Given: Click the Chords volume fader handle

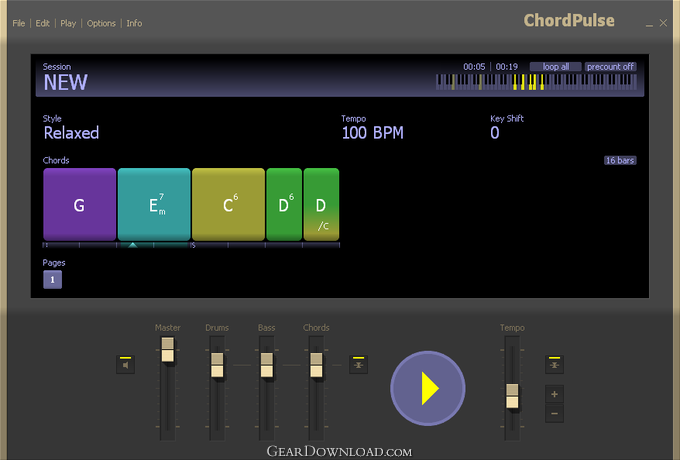Looking at the screenshot, I should [316, 365].
